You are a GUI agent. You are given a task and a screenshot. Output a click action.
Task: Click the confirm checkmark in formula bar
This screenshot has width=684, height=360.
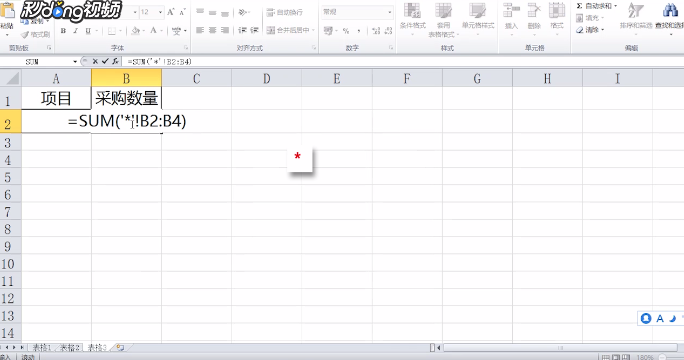[105, 62]
